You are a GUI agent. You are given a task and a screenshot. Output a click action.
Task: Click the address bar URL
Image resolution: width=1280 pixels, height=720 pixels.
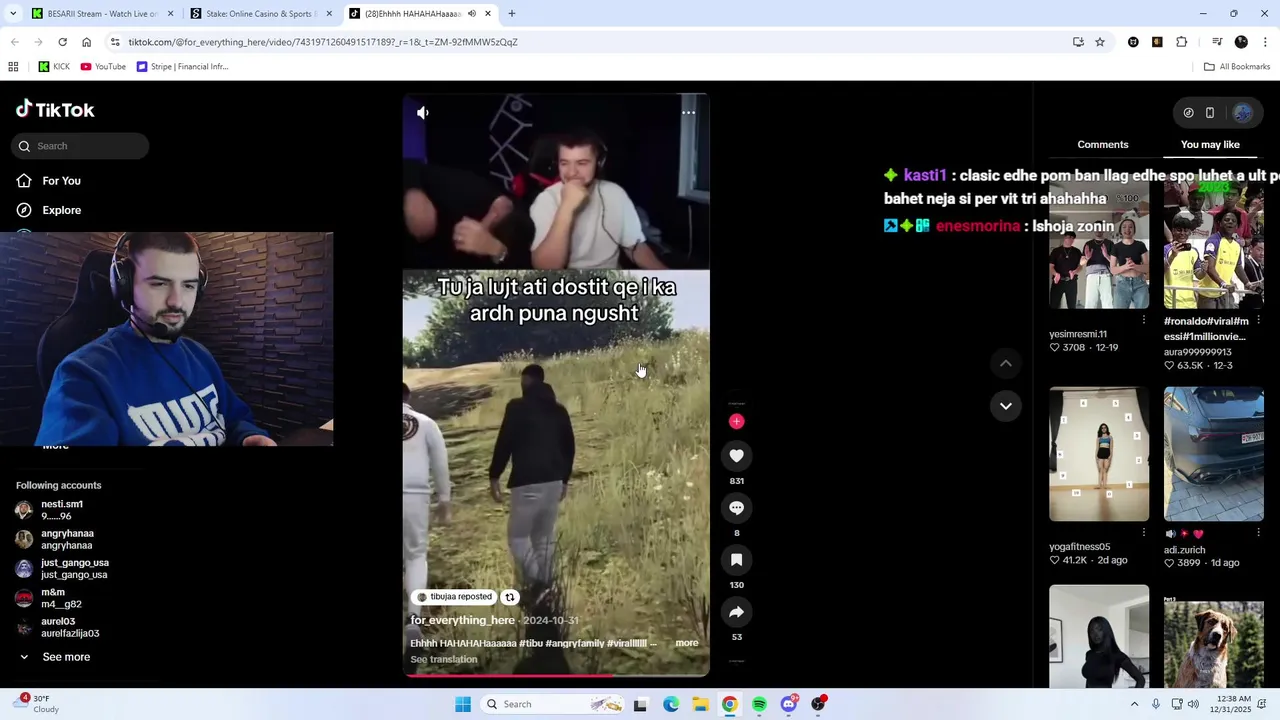[323, 42]
